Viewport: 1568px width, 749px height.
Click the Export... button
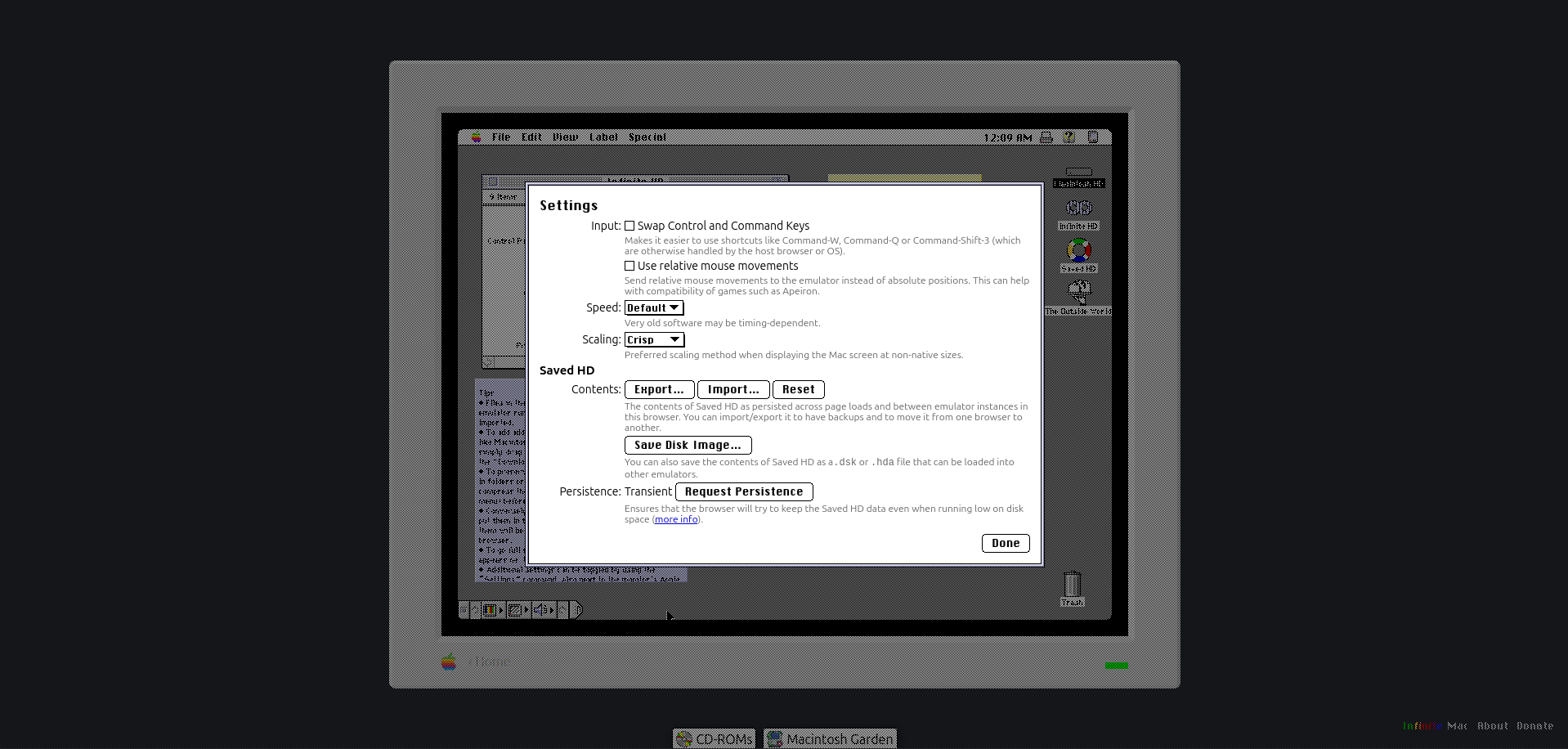click(x=659, y=390)
